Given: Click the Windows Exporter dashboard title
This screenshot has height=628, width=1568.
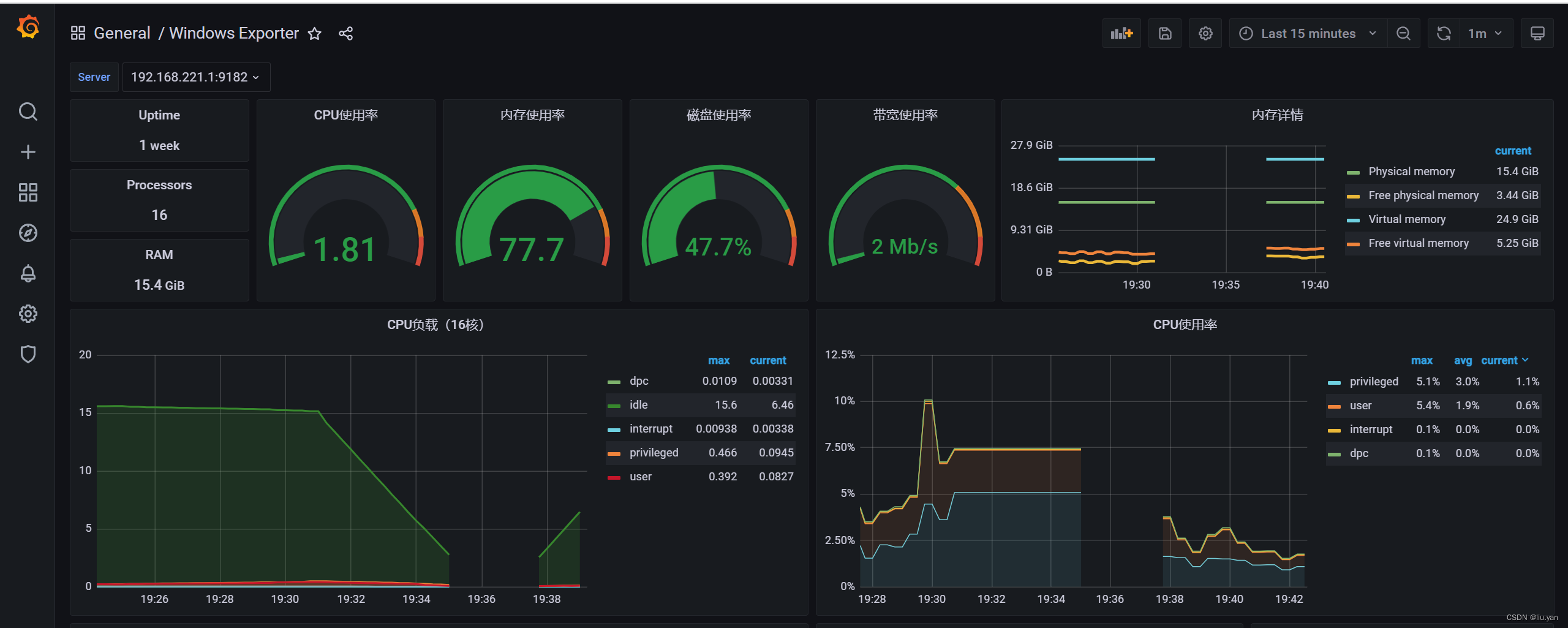Looking at the screenshot, I should click(x=234, y=33).
